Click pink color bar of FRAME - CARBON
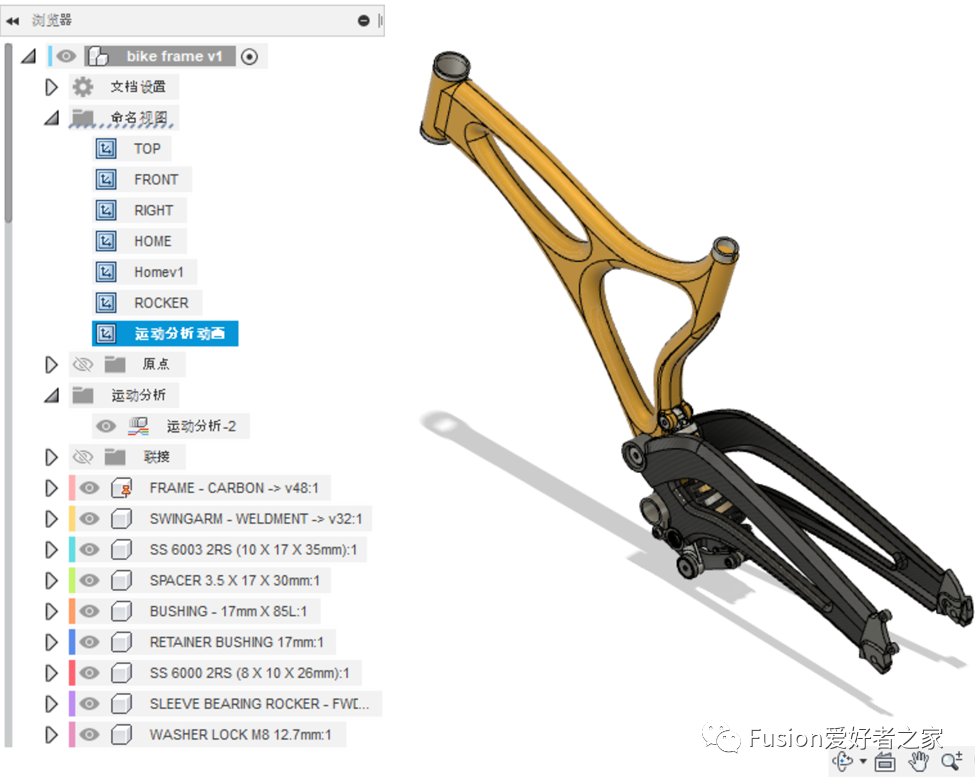The width and height of the screenshot is (975, 781). 72,488
